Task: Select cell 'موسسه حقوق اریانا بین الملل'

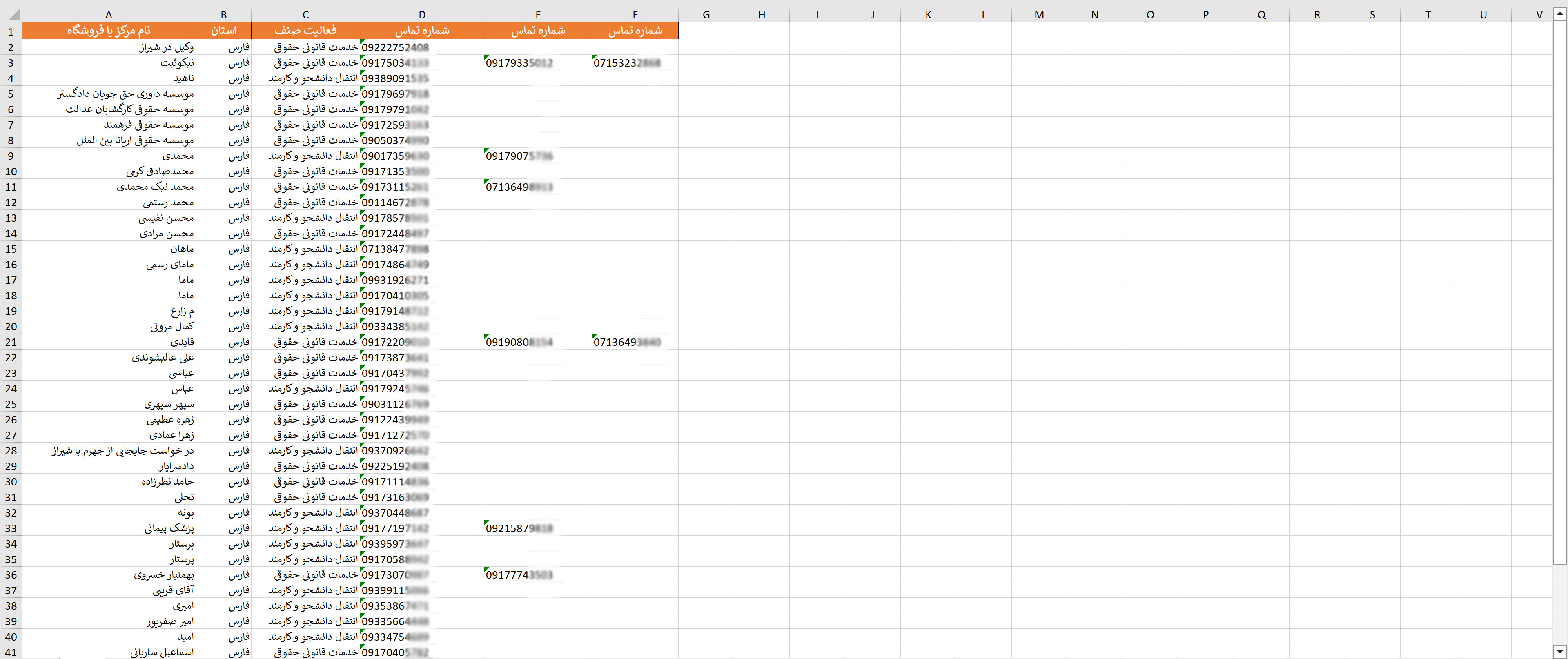Action: pos(108,140)
